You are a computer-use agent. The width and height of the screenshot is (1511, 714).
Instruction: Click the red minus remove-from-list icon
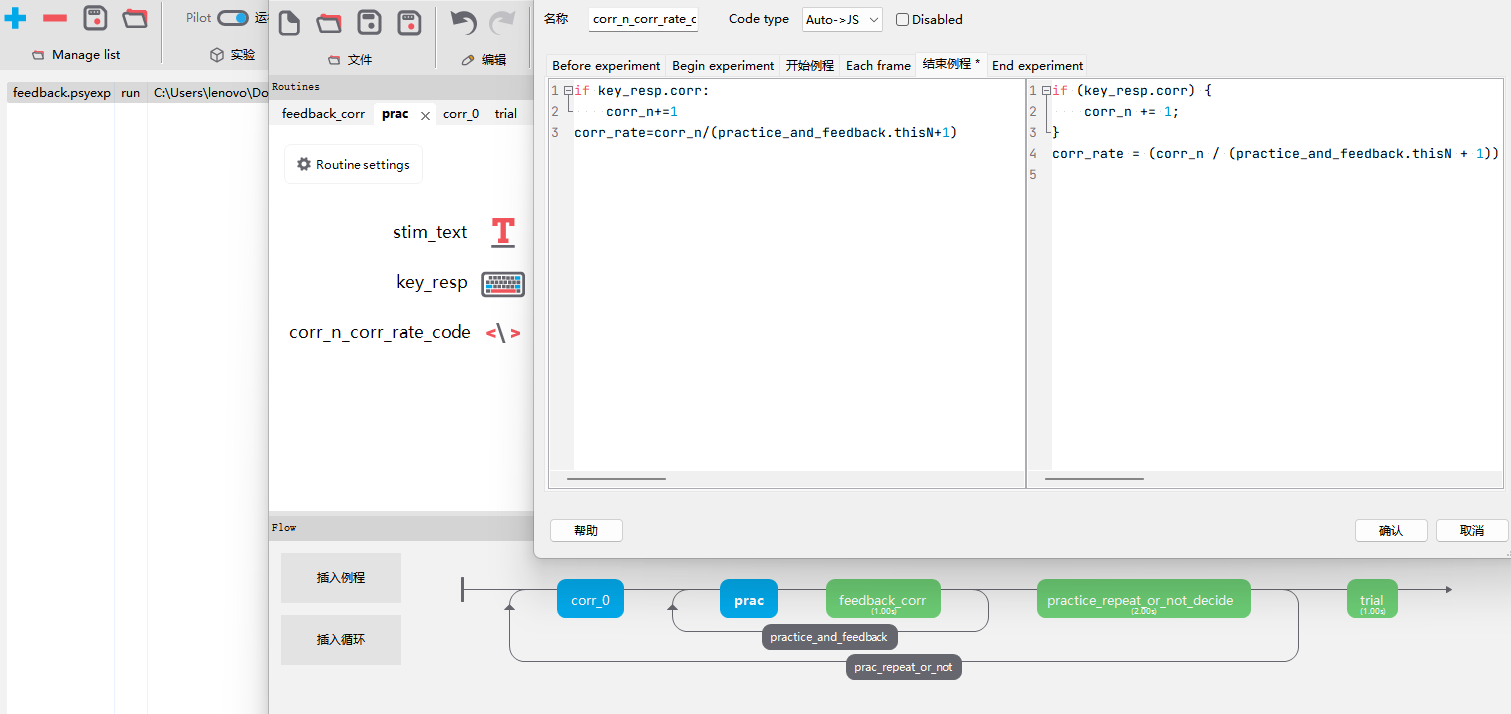[x=55, y=18]
